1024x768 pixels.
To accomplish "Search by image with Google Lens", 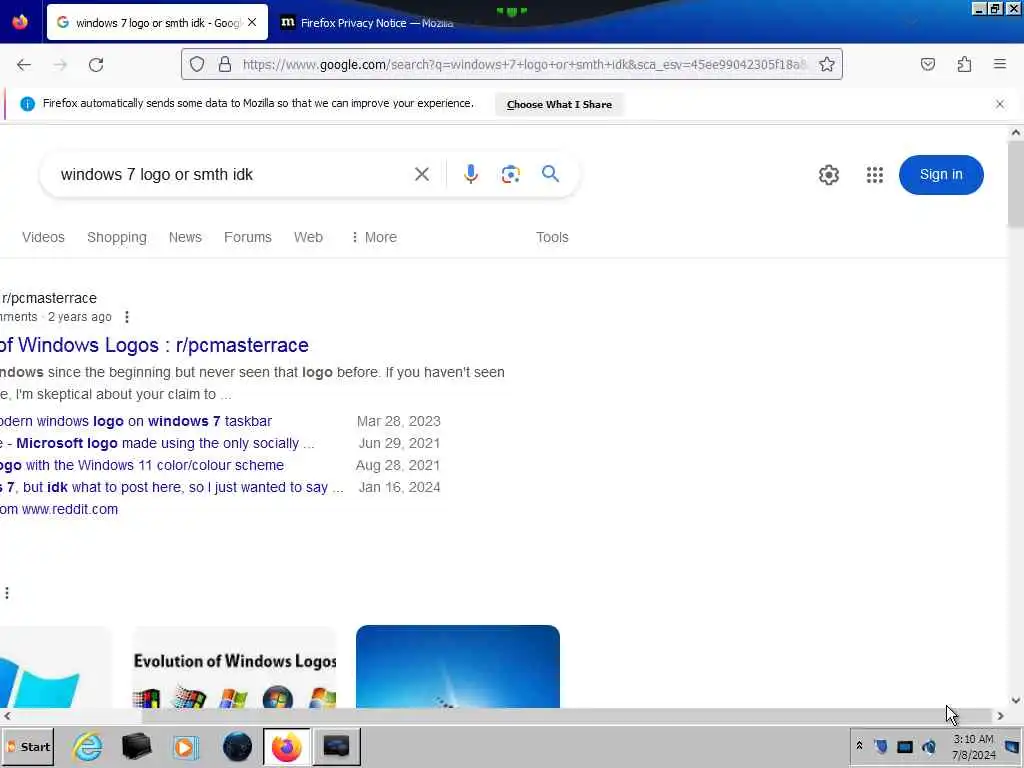I will [511, 174].
